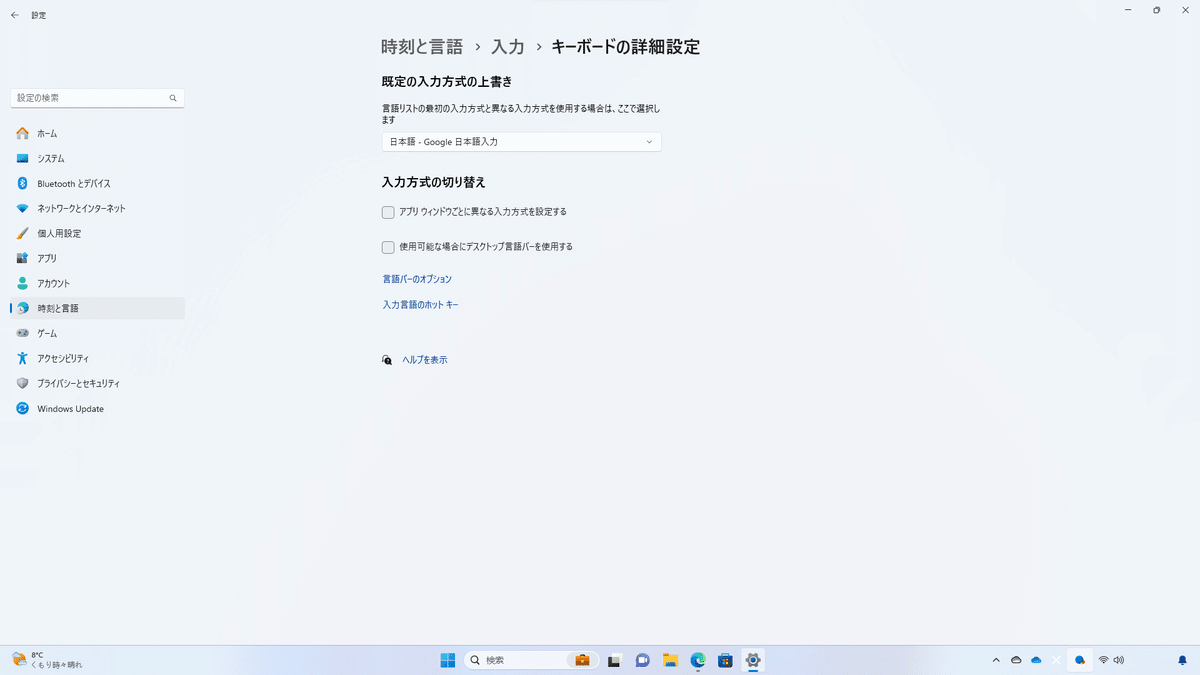Select the 時刻と言語 sidebar entry

(97, 308)
